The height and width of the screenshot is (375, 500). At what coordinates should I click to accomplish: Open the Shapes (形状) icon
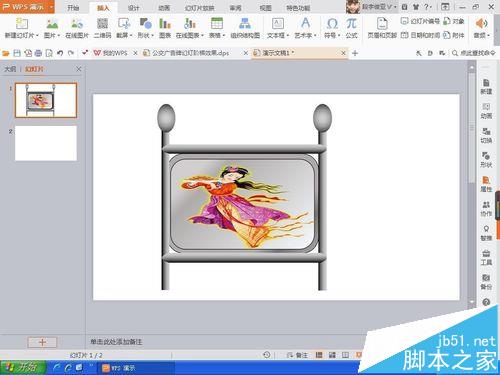(145, 24)
